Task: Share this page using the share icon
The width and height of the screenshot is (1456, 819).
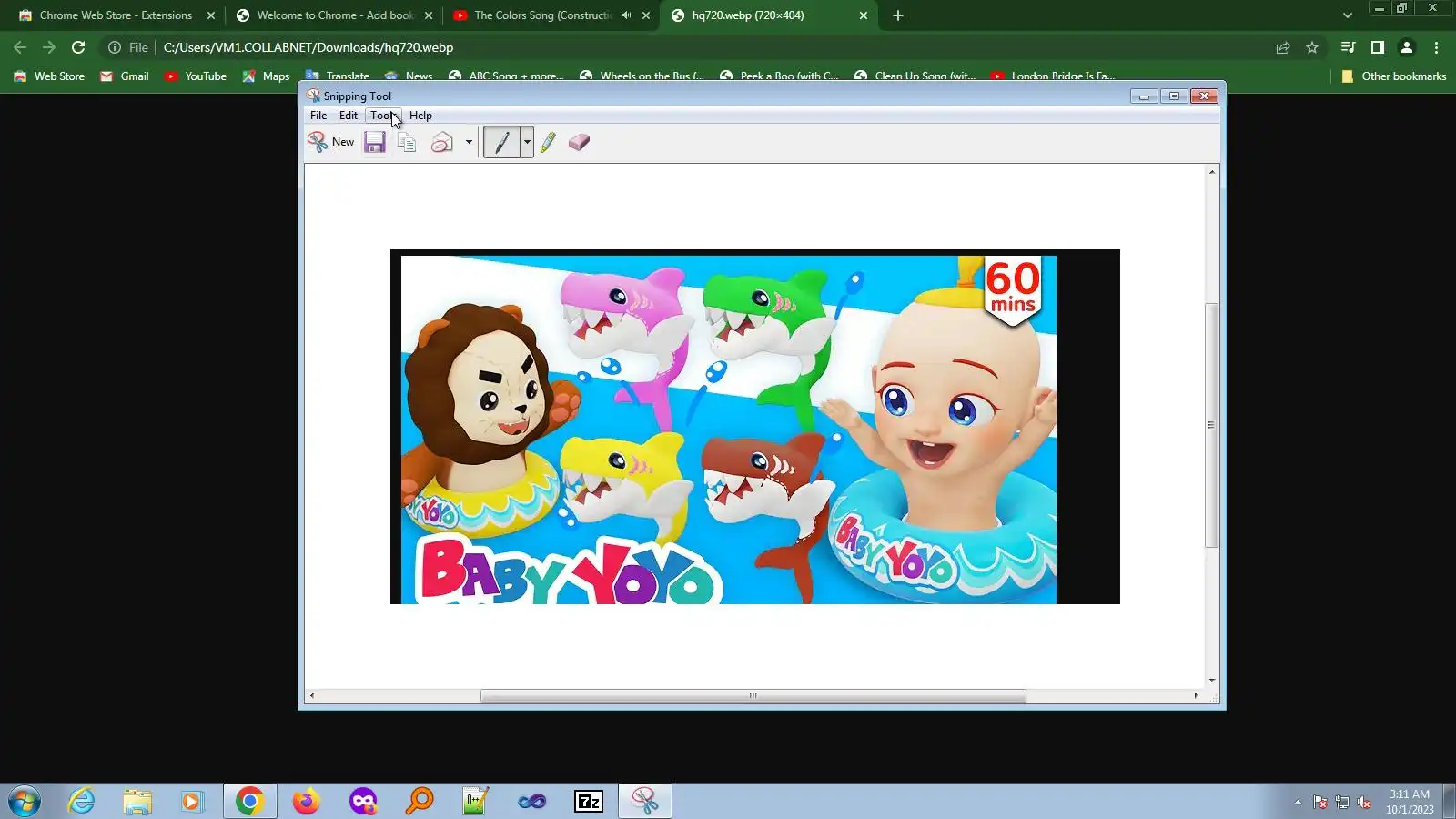Action: [1283, 47]
